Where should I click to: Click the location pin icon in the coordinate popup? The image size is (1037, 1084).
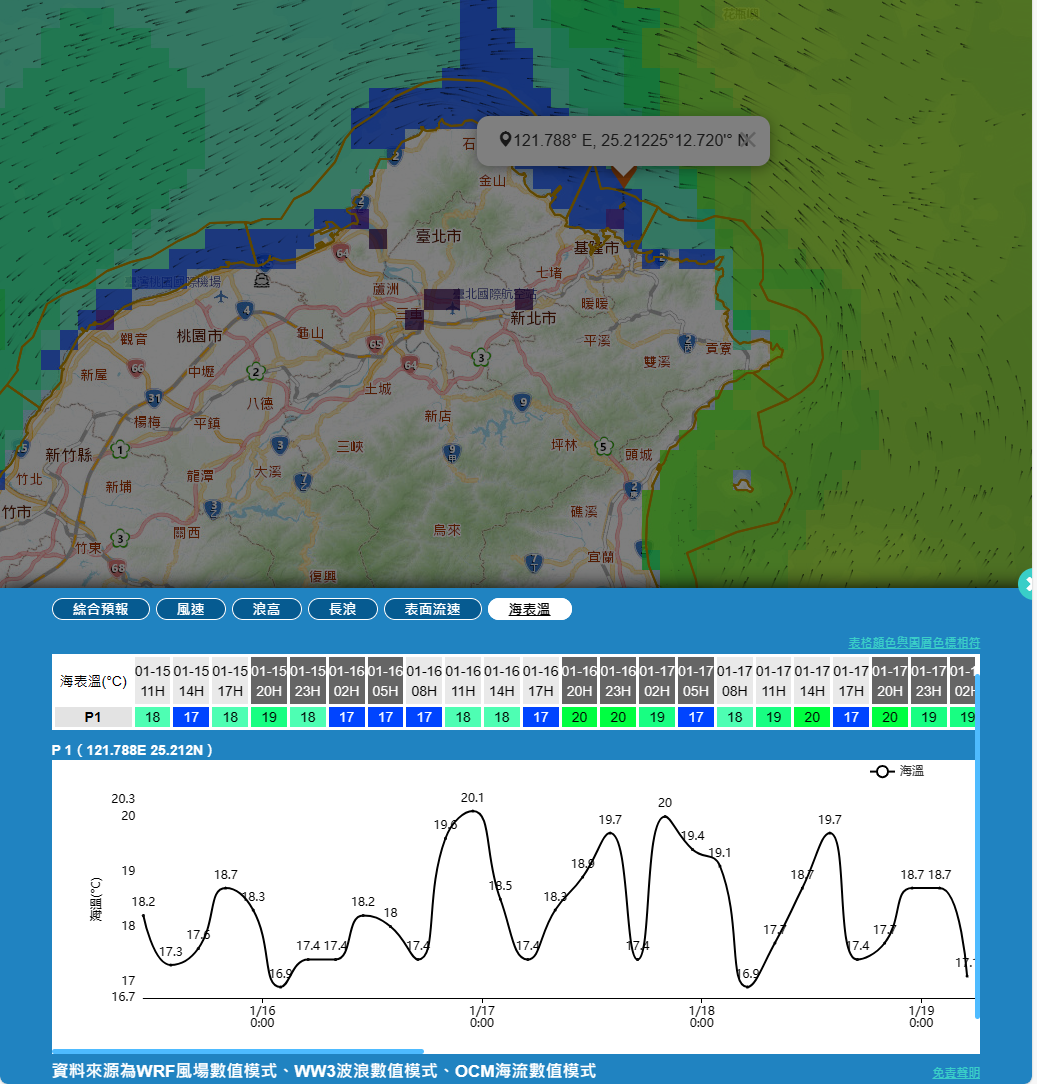[x=505, y=140]
